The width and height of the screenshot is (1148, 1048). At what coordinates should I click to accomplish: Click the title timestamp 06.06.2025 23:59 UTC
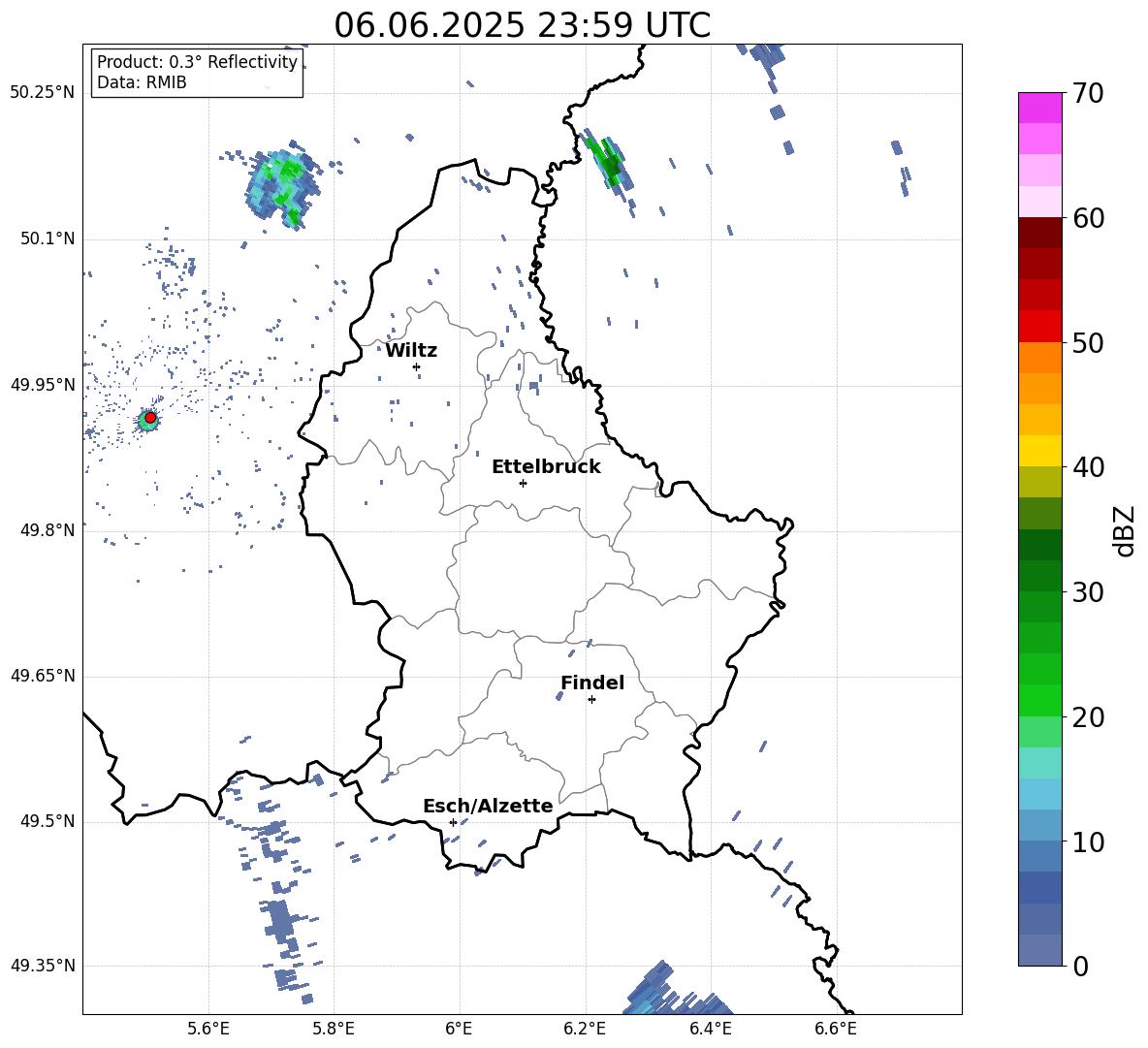coord(522,25)
